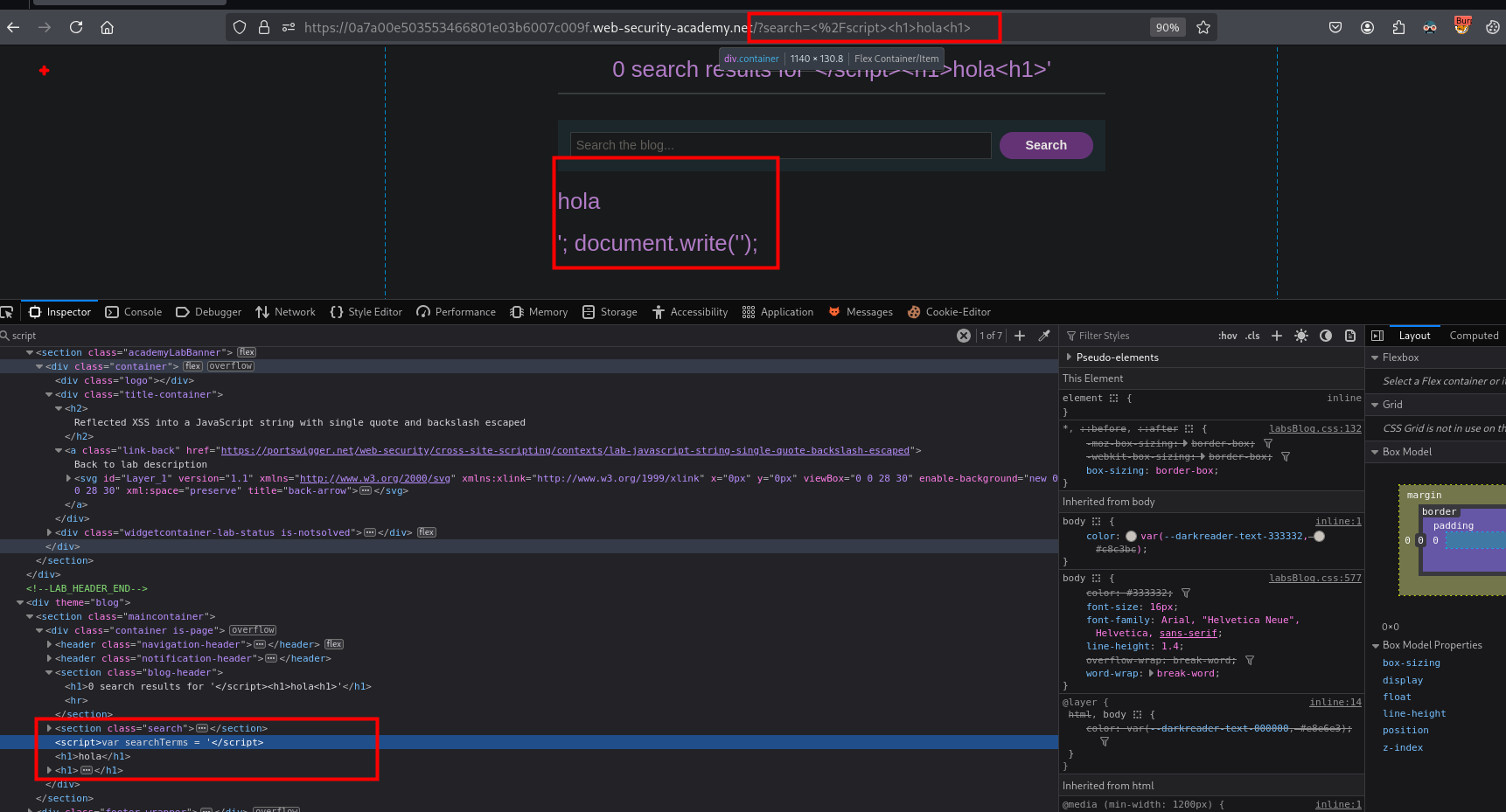This screenshot has width=1506, height=812.
Task: Bookmark this page with the star icon
Action: tap(1203, 27)
